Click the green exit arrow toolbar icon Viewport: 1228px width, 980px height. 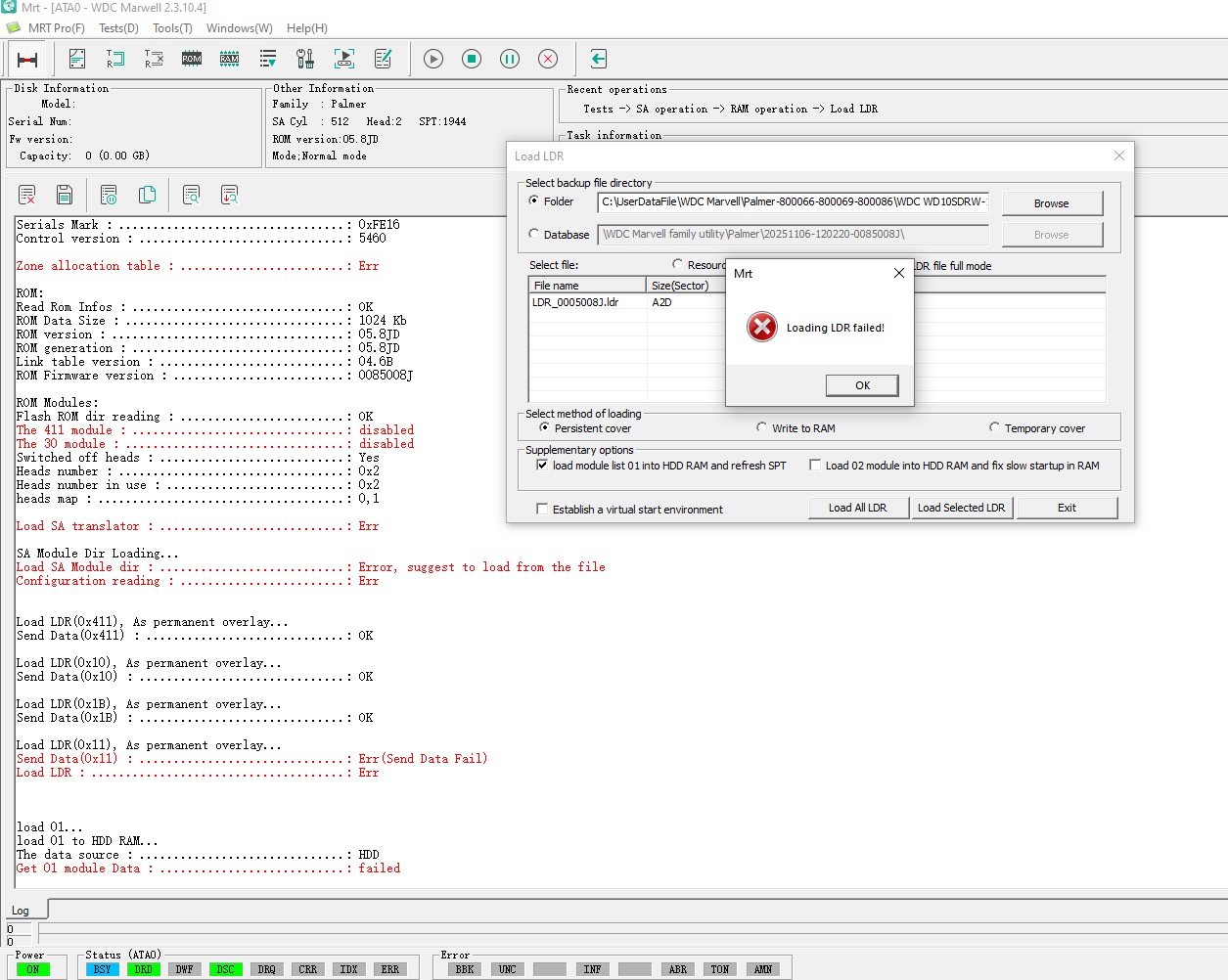(x=599, y=59)
